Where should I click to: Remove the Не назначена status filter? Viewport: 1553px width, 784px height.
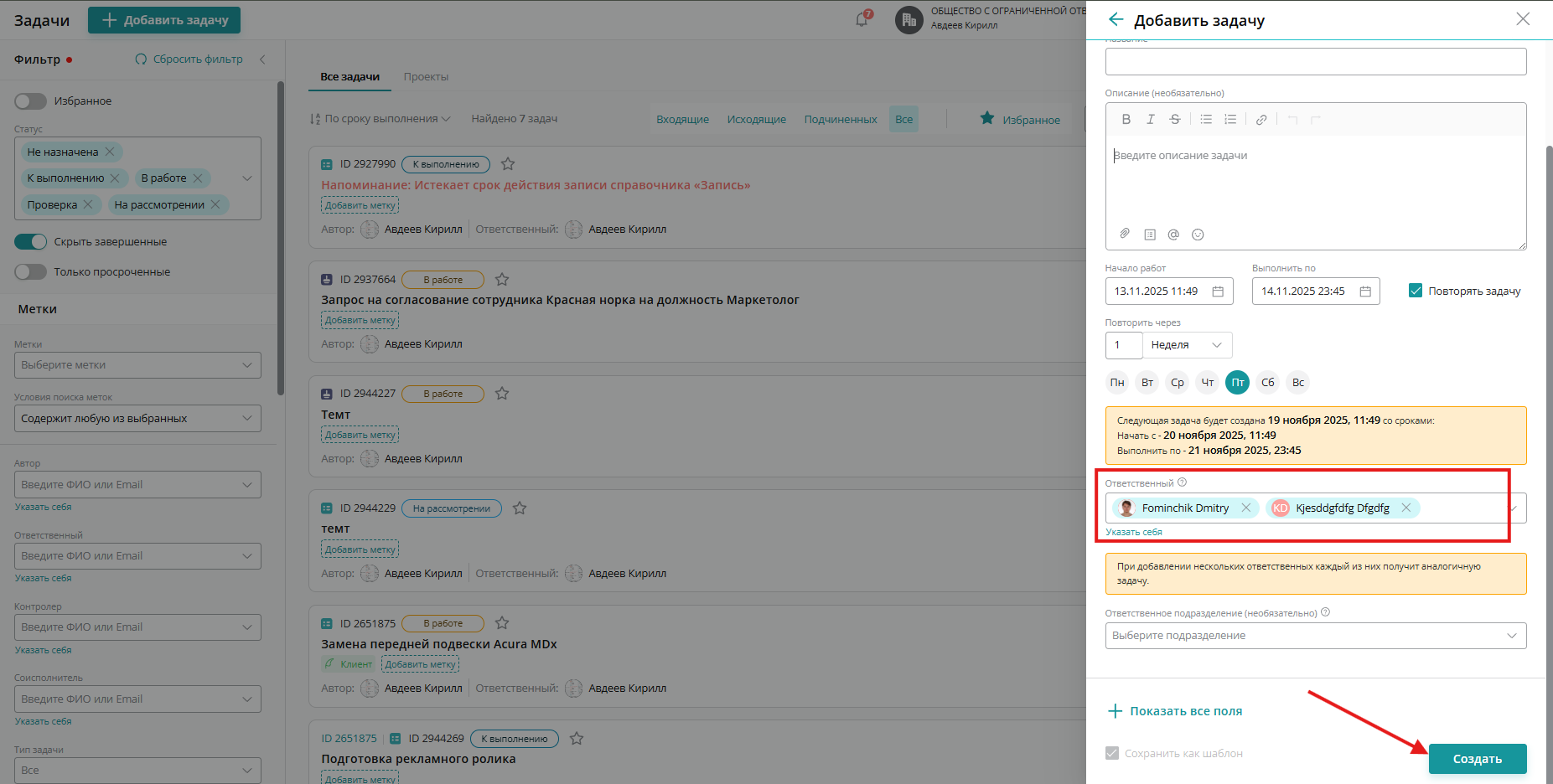pyautogui.click(x=110, y=152)
